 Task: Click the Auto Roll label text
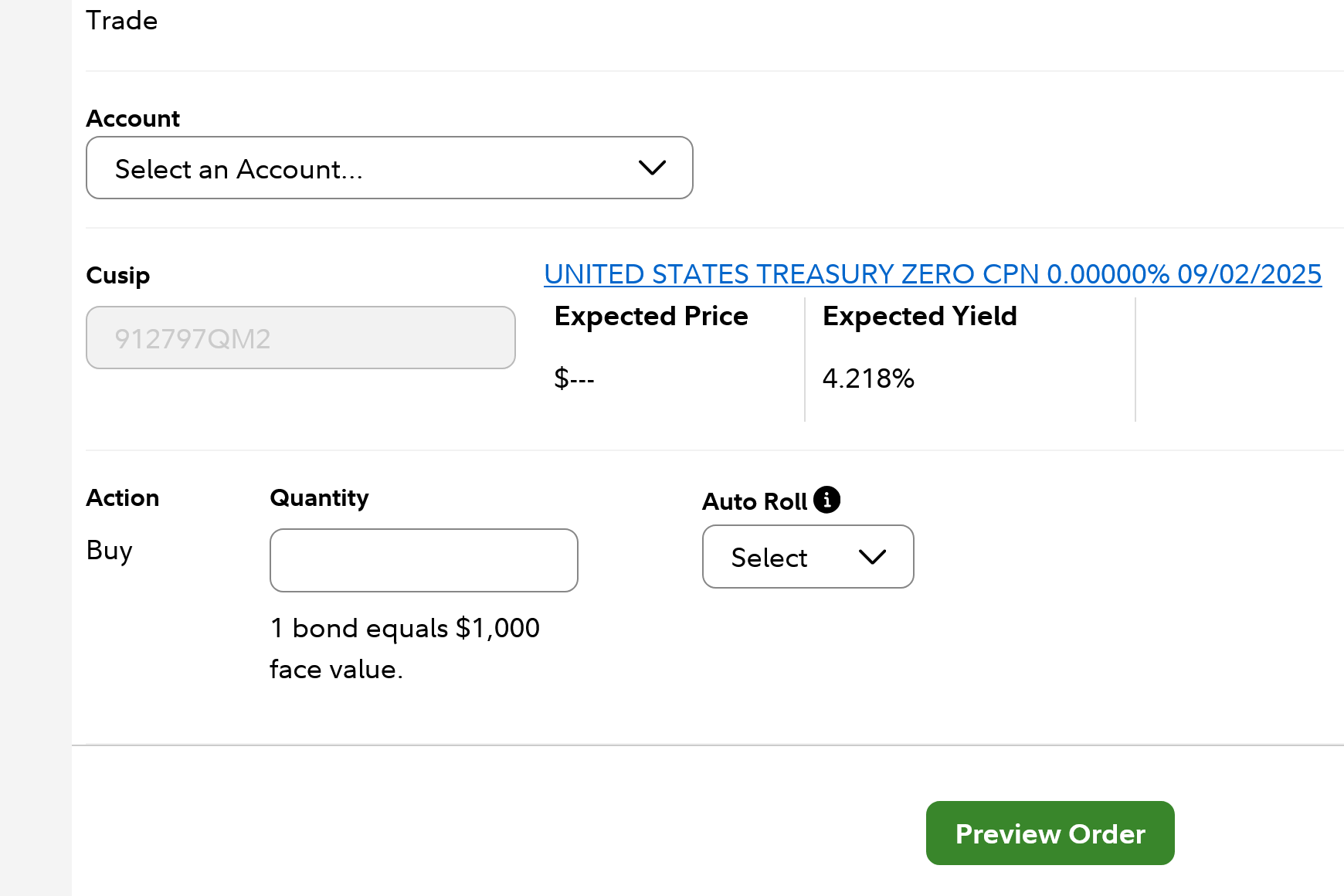coord(755,502)
